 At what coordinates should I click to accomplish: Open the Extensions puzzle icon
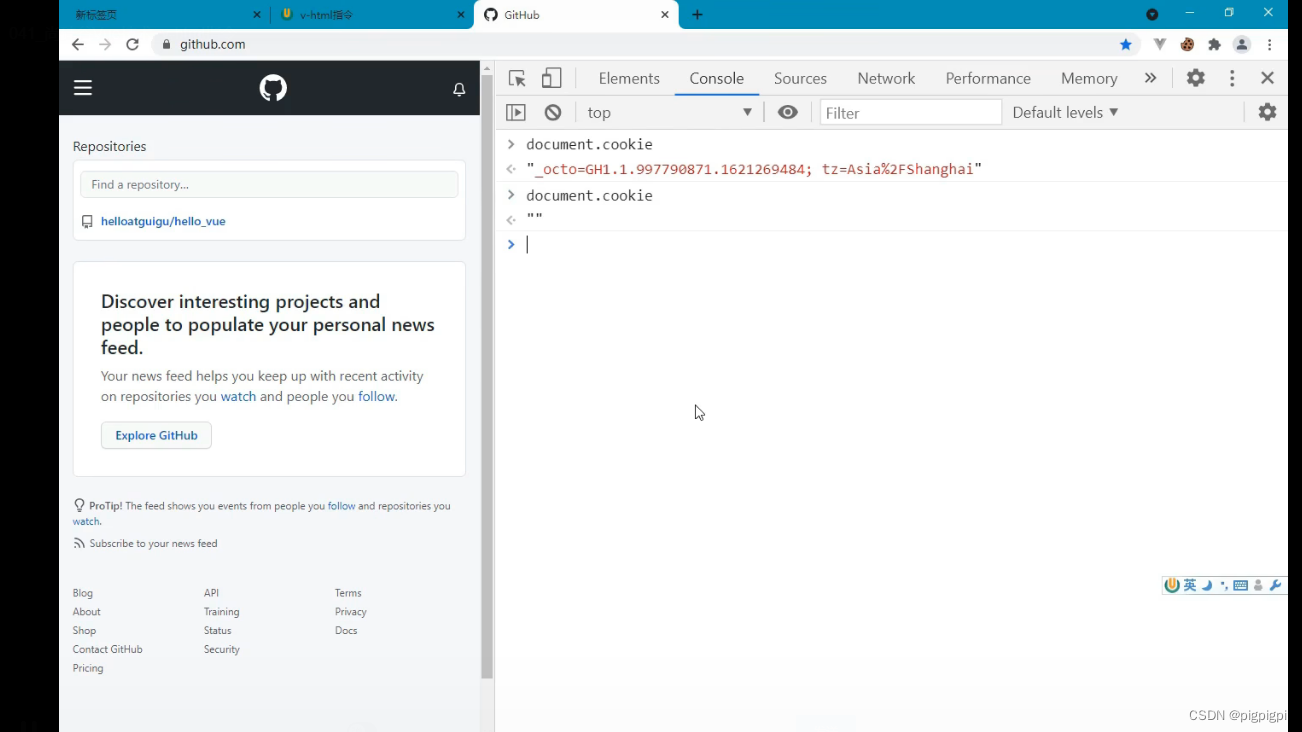pos(1214,45)
